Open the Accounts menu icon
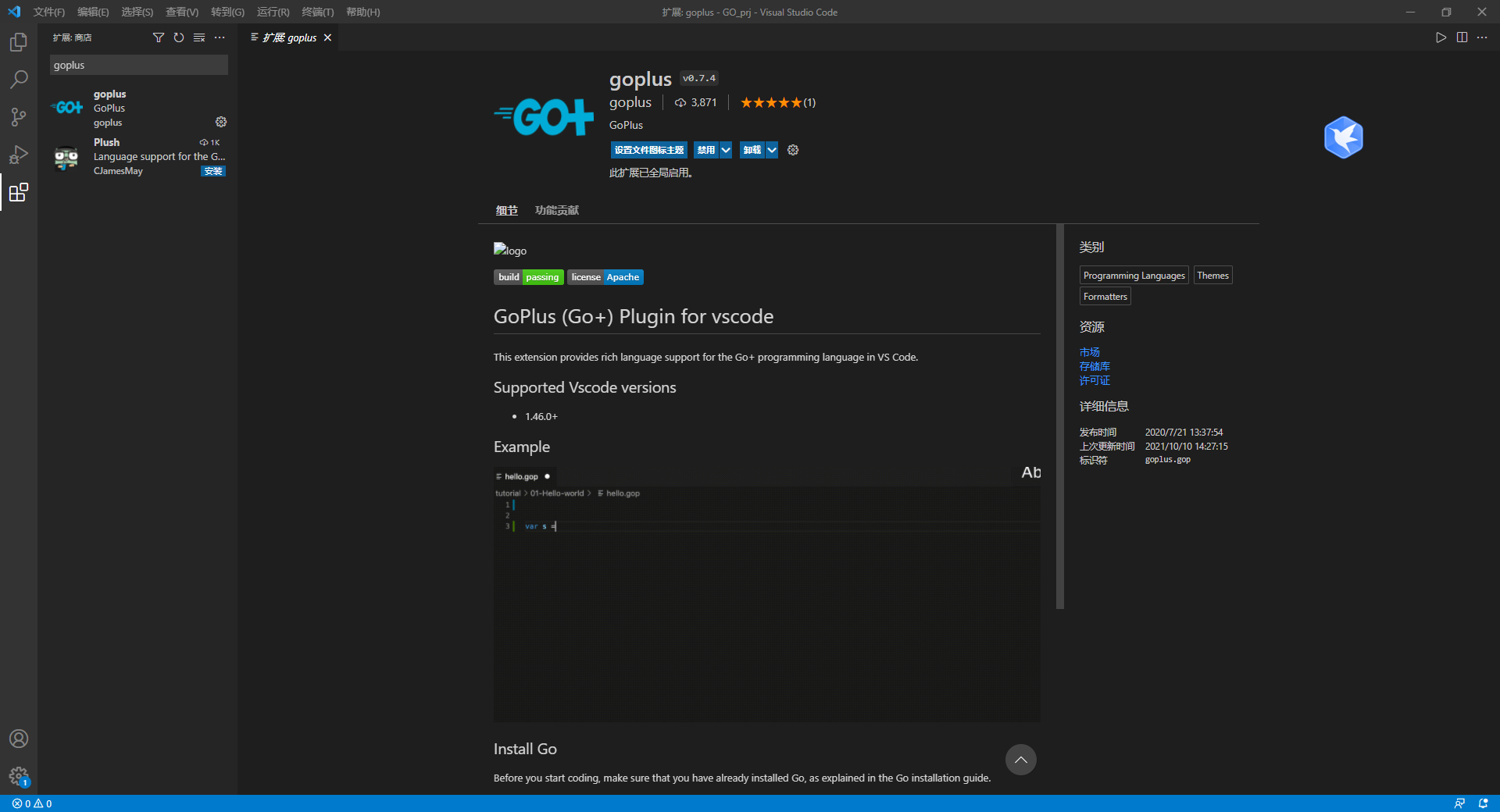Image resolution: width=1500 pixels, height=812 pixels. point(19,739)
